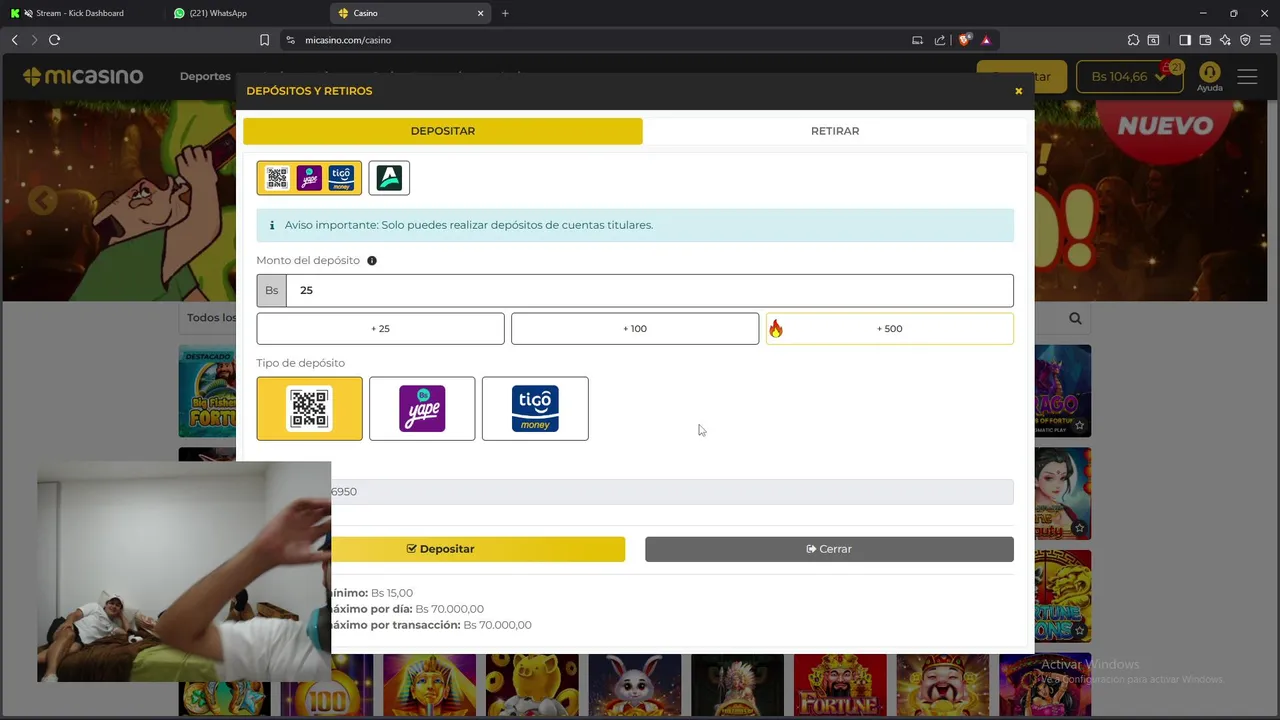This screenshot has height=720, width=1280.
Task: Open the Bs 104,66 balance dropdown
Action: point(1129,77)
